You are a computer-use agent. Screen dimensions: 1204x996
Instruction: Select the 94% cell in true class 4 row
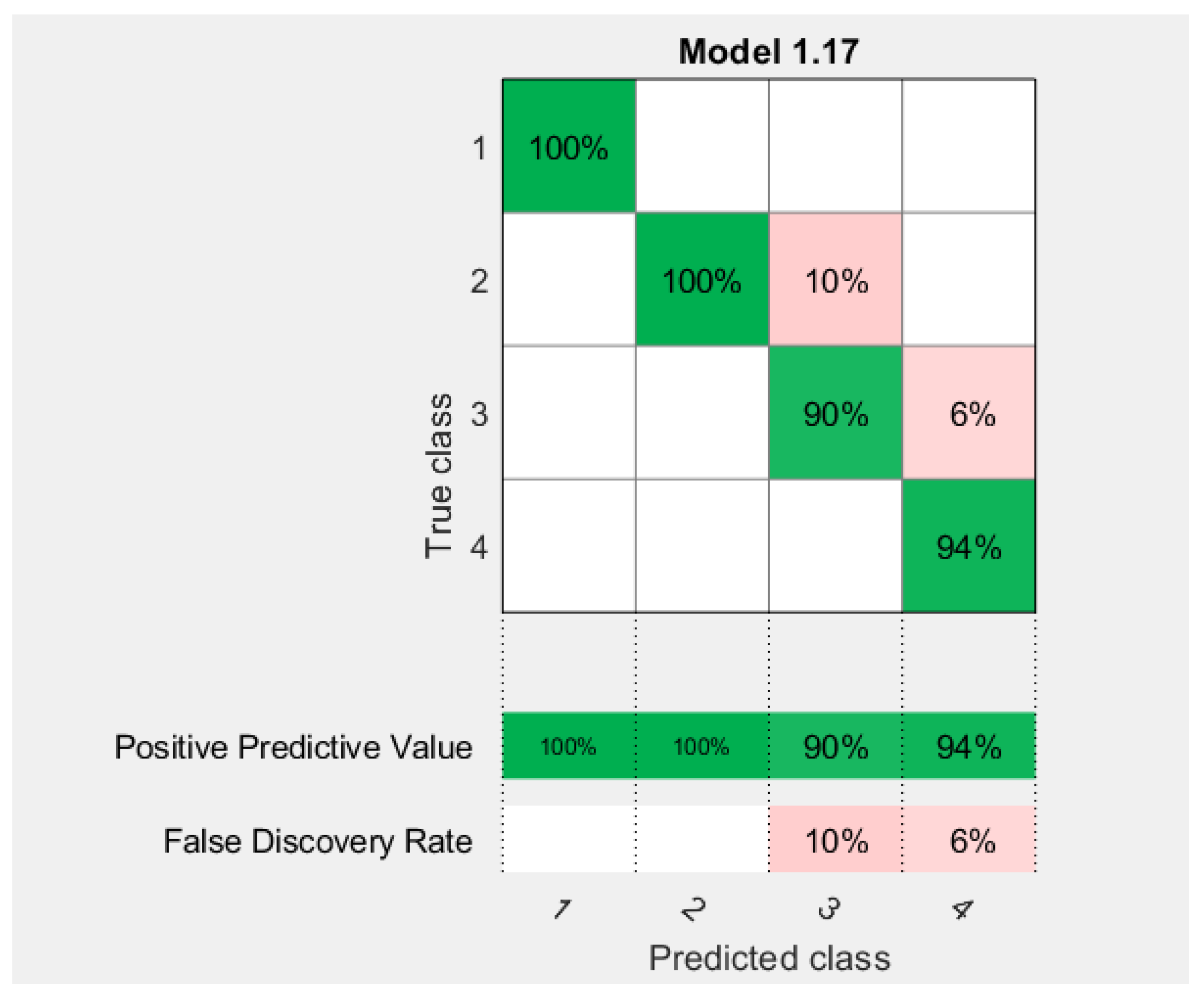pos(969,546)
